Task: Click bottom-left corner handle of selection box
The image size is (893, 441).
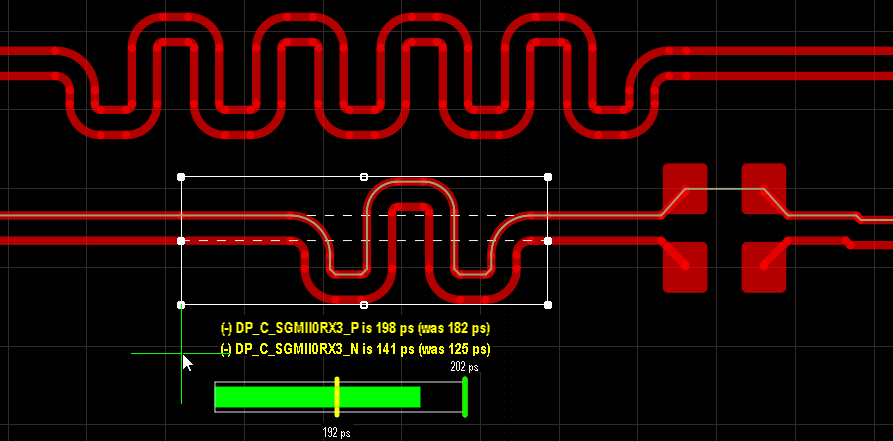Action: point(181,305)
